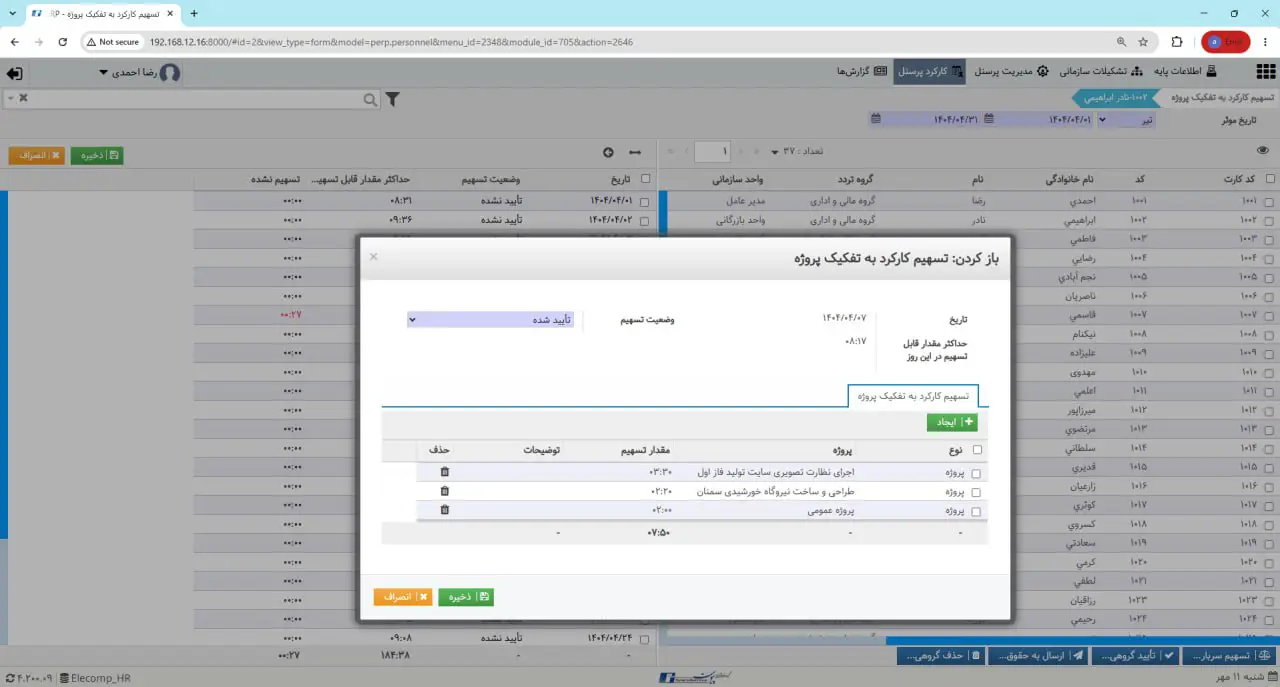The height and width of the screenshot is (687, 1280).
Task: Select the تسهیم کارکرد به تفکیک پروژه tab
Action: point(912,396)
